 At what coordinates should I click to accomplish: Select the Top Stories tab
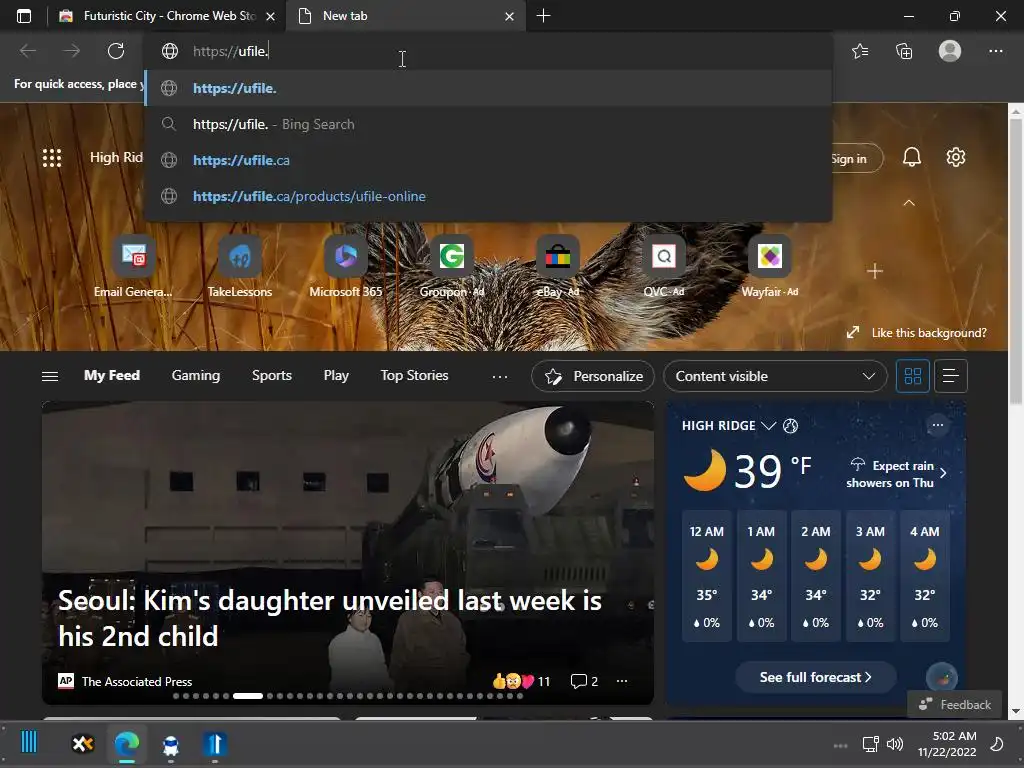click(414, 376)
